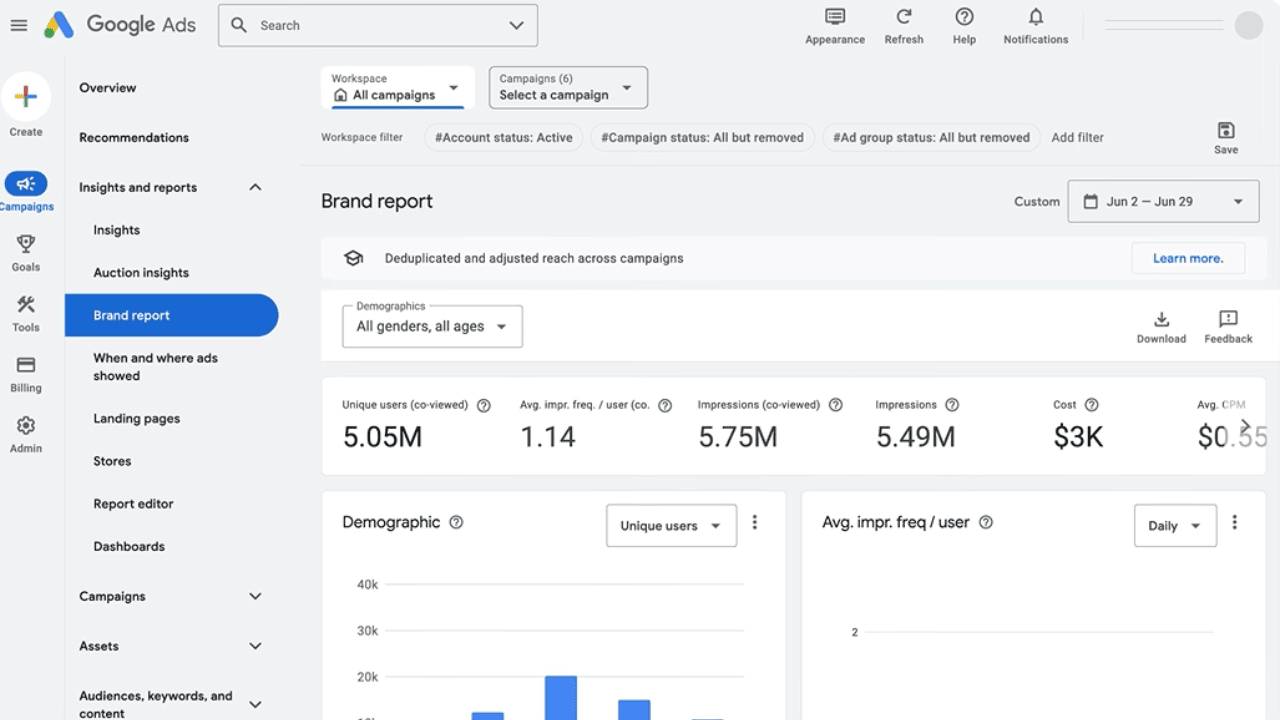Screen dimensions: 1280x720
Task: Collapse the Insights and reports section
Action: [255, 188]
